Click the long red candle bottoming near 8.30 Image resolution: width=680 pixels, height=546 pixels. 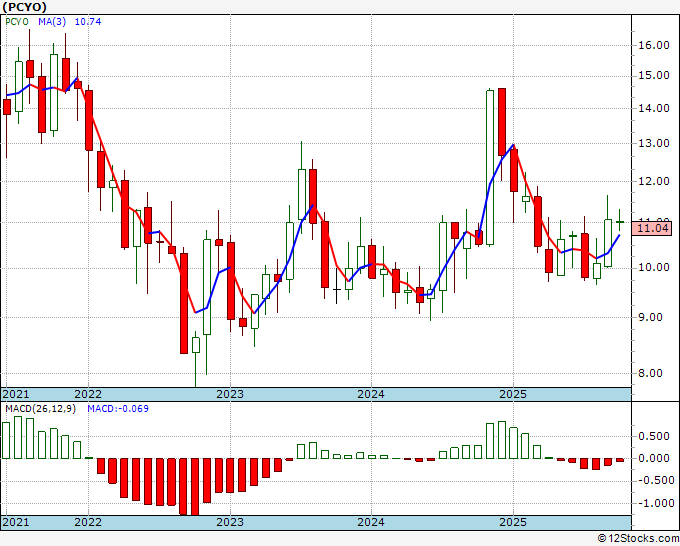pos(184,303)
